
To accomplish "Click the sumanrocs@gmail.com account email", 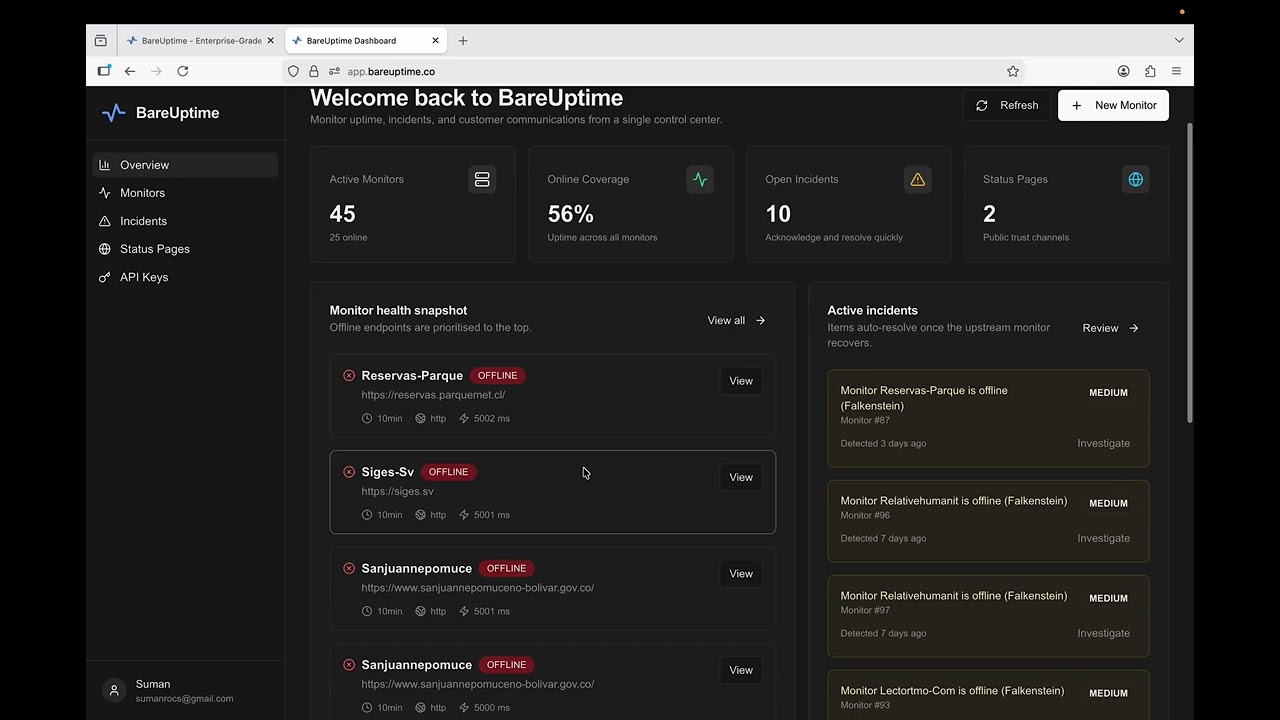I will tap(185, 699).
